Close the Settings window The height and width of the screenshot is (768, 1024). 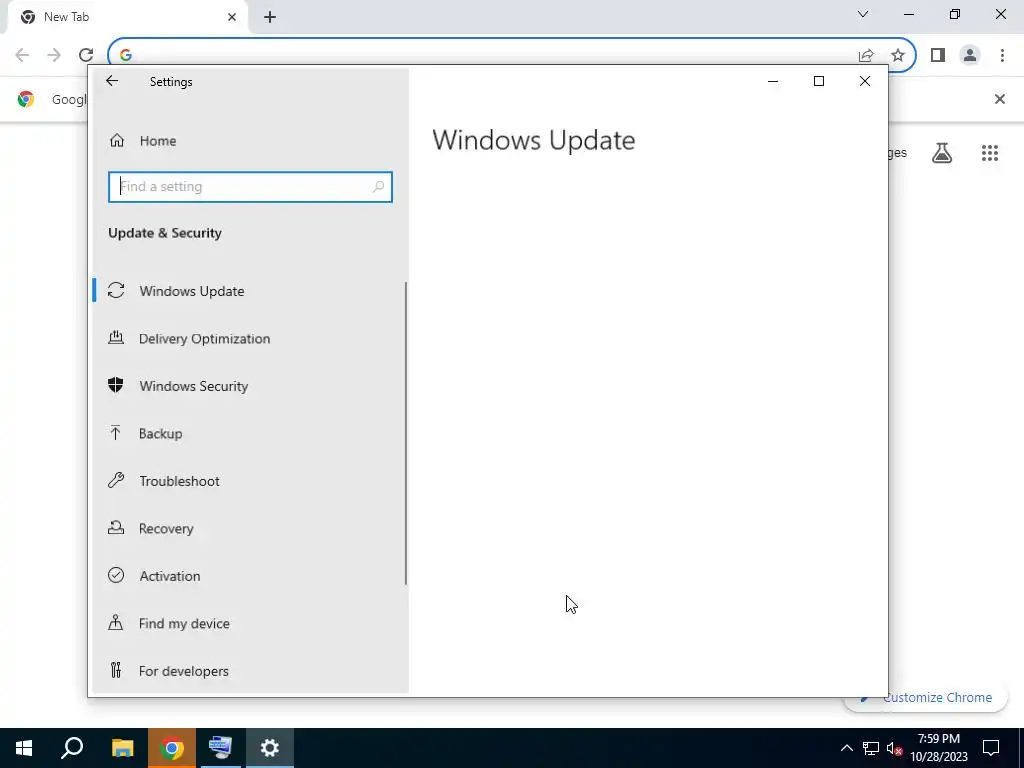pos(865,81)
